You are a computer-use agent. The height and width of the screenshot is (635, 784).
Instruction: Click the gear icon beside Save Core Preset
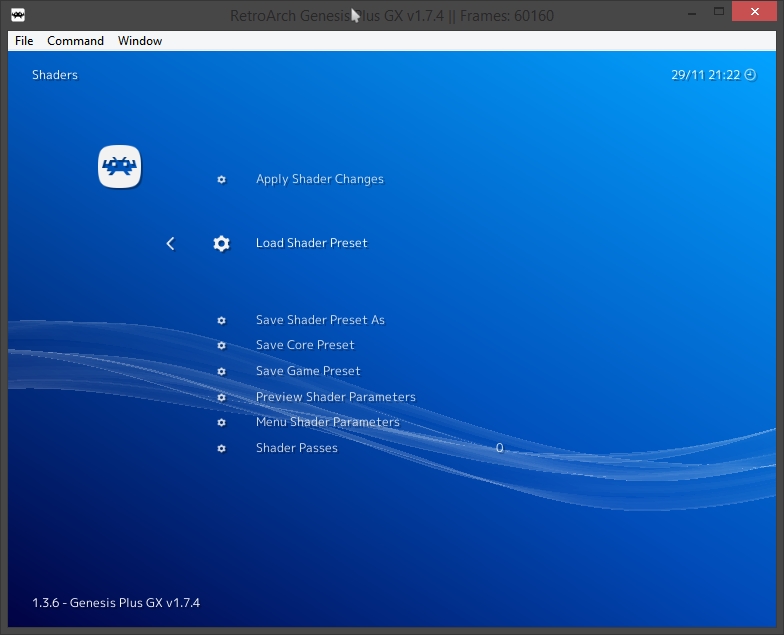pos(222,346)
